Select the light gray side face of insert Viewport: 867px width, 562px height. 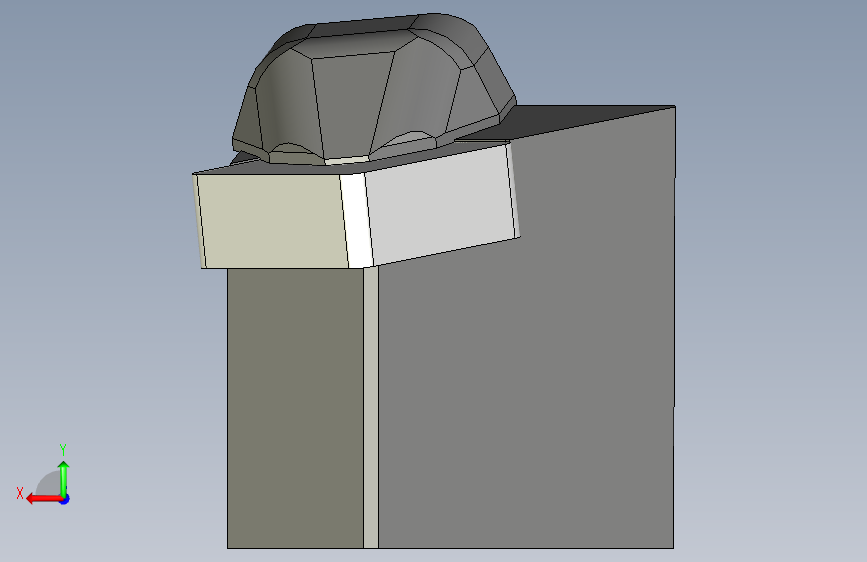[440, 204]
